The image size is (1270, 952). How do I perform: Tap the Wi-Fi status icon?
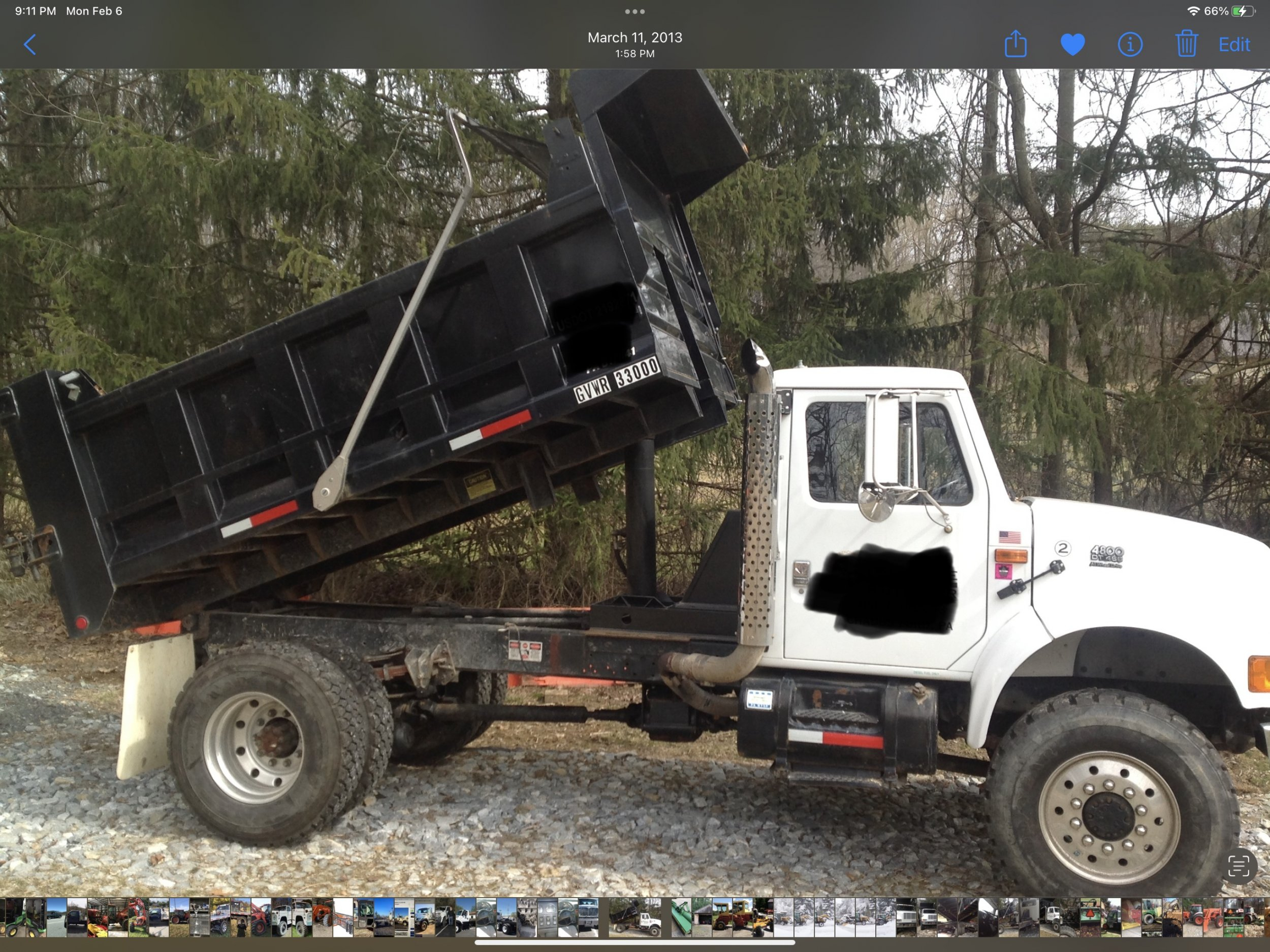click(x=1194, y=11)
